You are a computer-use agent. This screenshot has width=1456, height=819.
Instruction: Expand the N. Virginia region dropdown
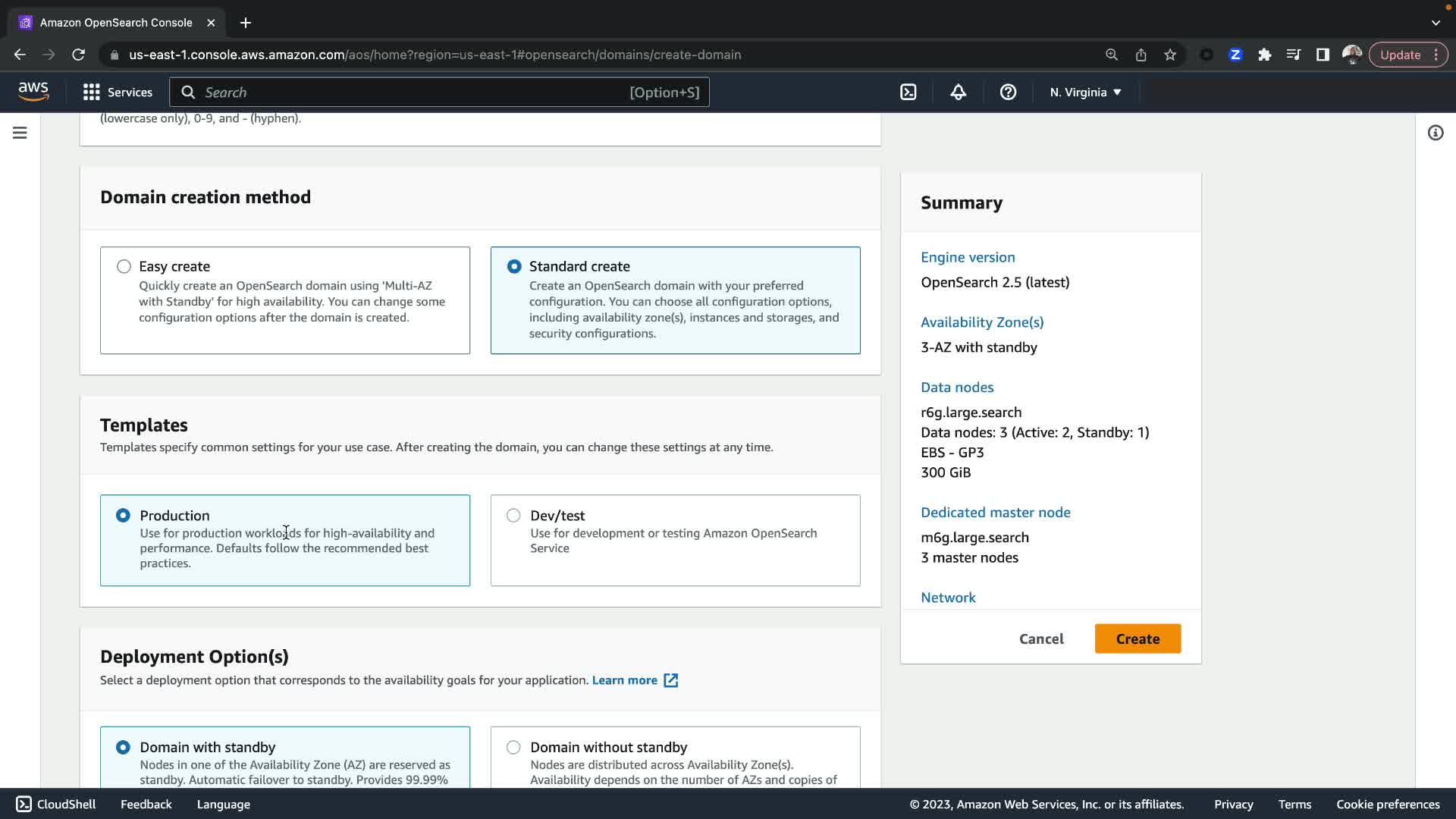1085,93
